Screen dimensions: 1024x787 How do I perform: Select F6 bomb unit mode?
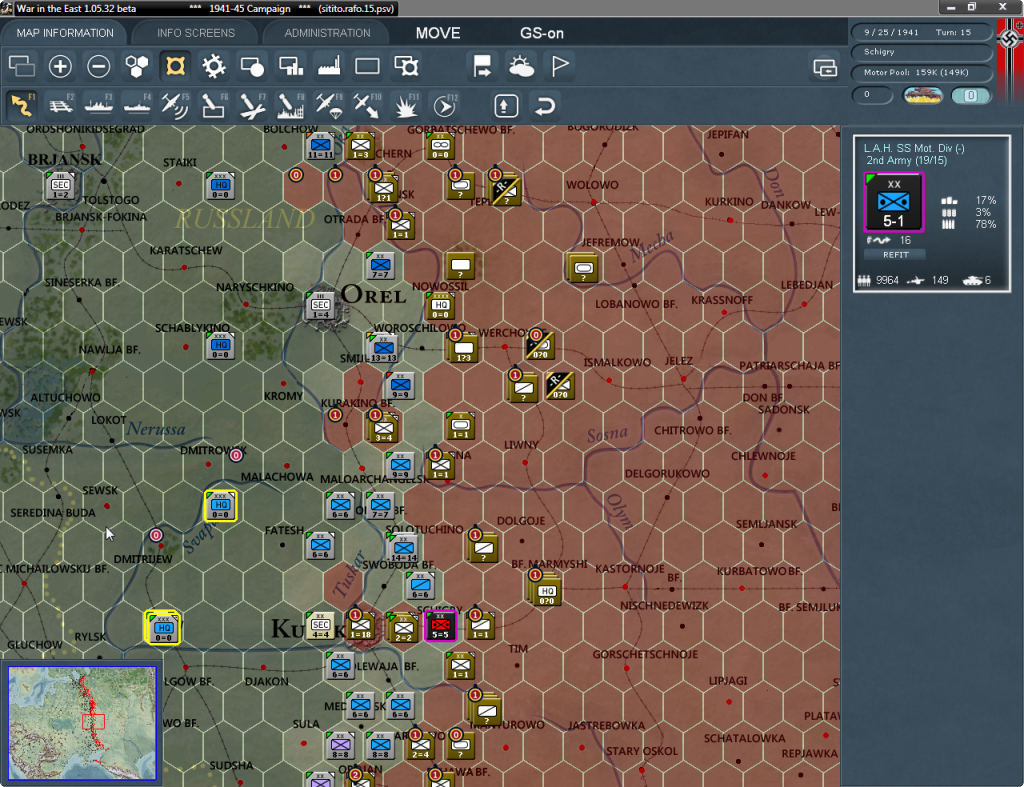(214, 106)
